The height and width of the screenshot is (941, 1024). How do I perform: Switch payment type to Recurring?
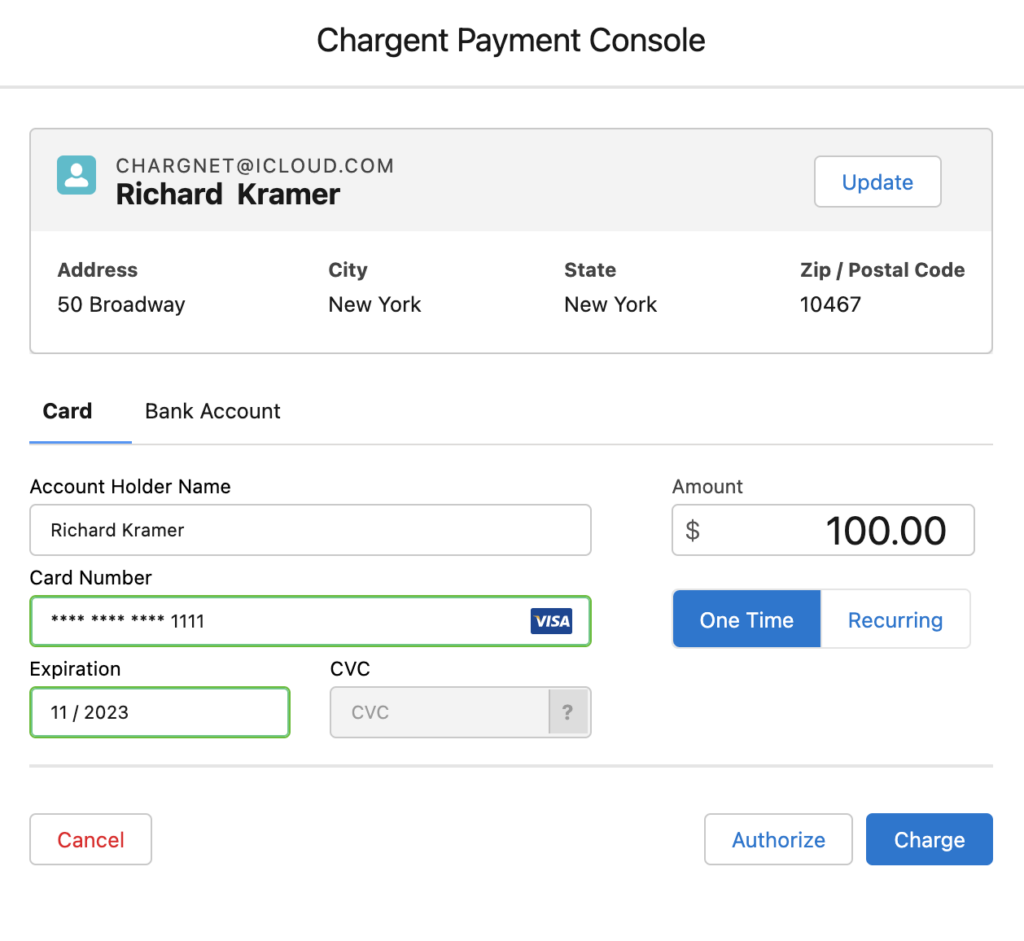pyautogui.click(x=895, y=620)
